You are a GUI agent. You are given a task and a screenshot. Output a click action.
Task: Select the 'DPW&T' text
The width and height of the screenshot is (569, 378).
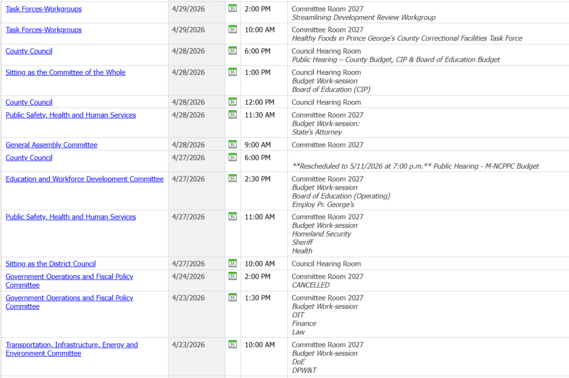(304, 370)
